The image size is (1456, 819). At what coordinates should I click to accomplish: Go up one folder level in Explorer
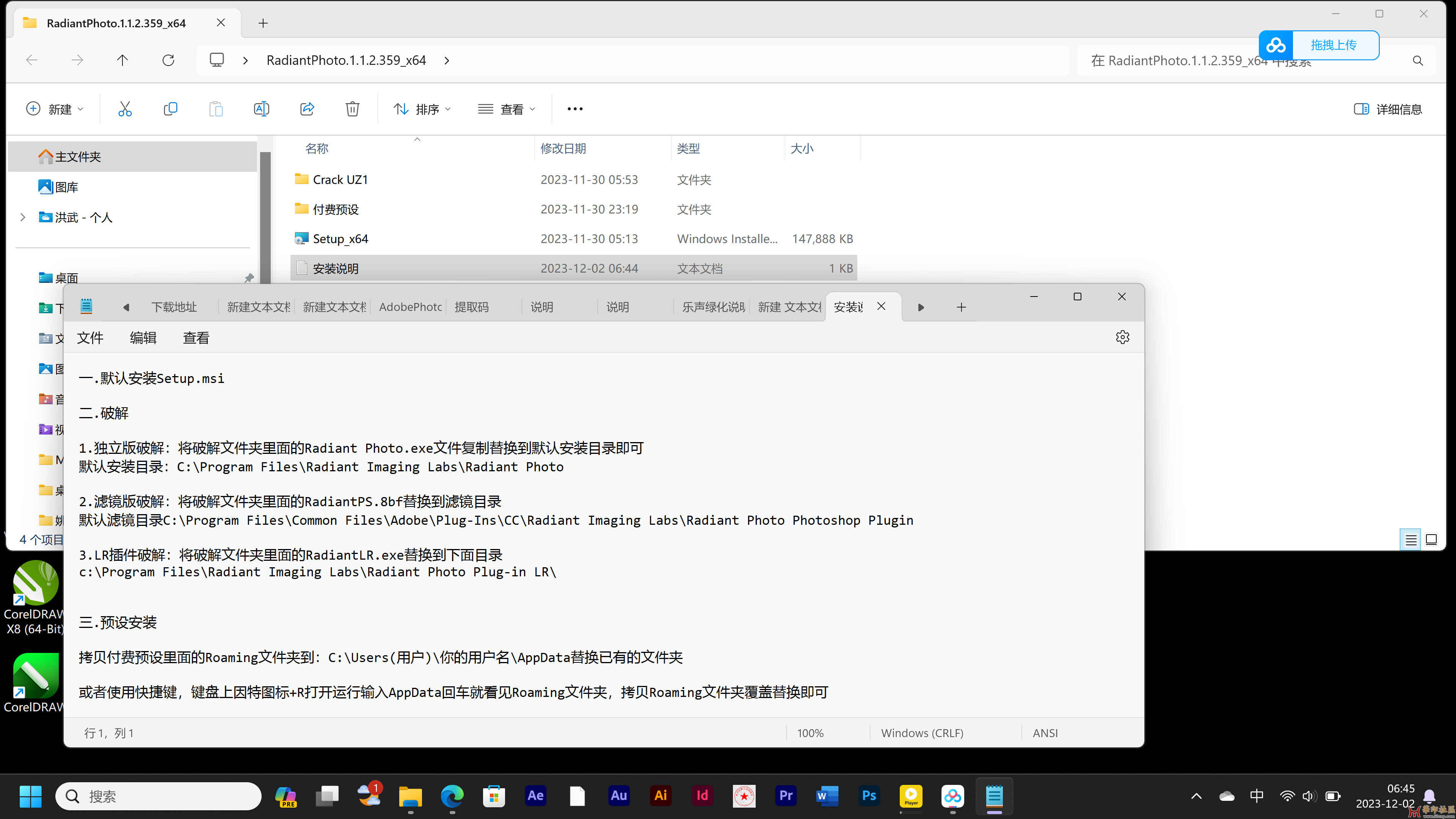[122, 60]
